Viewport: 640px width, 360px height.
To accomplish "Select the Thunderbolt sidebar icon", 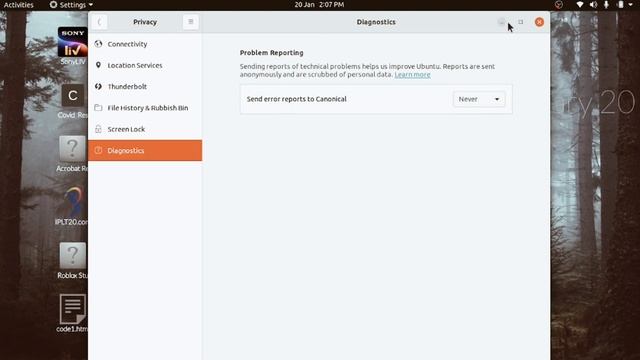I will (98, 86).
